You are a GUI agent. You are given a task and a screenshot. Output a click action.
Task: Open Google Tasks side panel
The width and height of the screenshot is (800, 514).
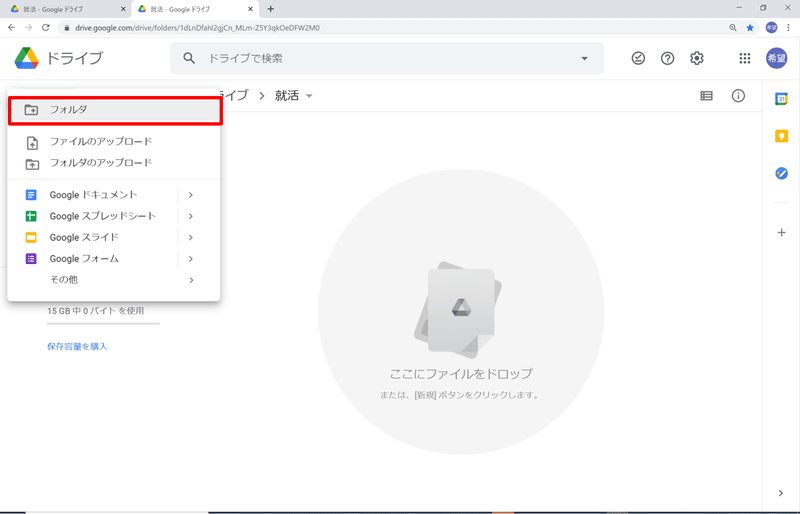click(x=781, y=174)
